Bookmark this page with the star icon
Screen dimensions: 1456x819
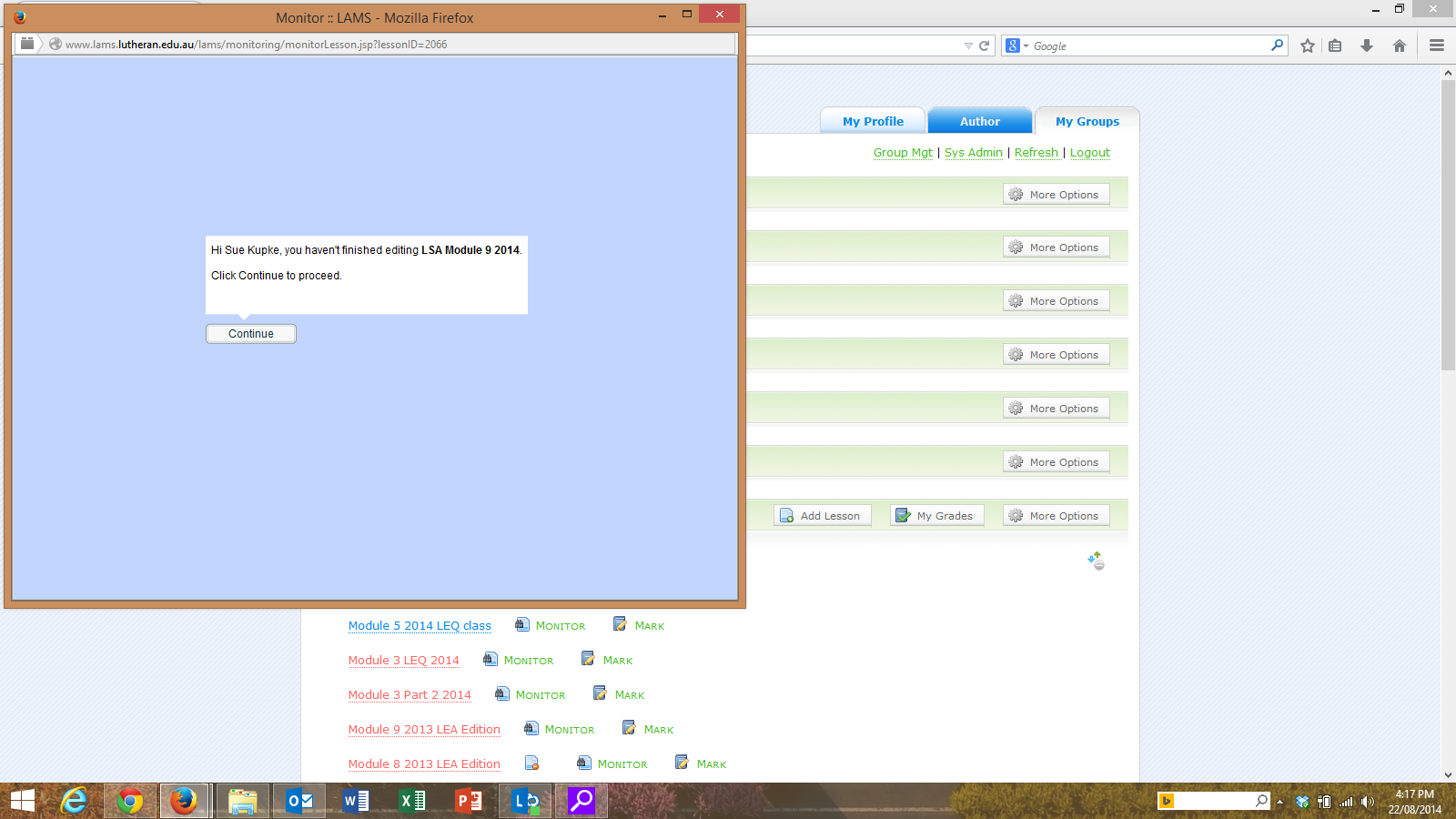click(x=1307, y=45)
